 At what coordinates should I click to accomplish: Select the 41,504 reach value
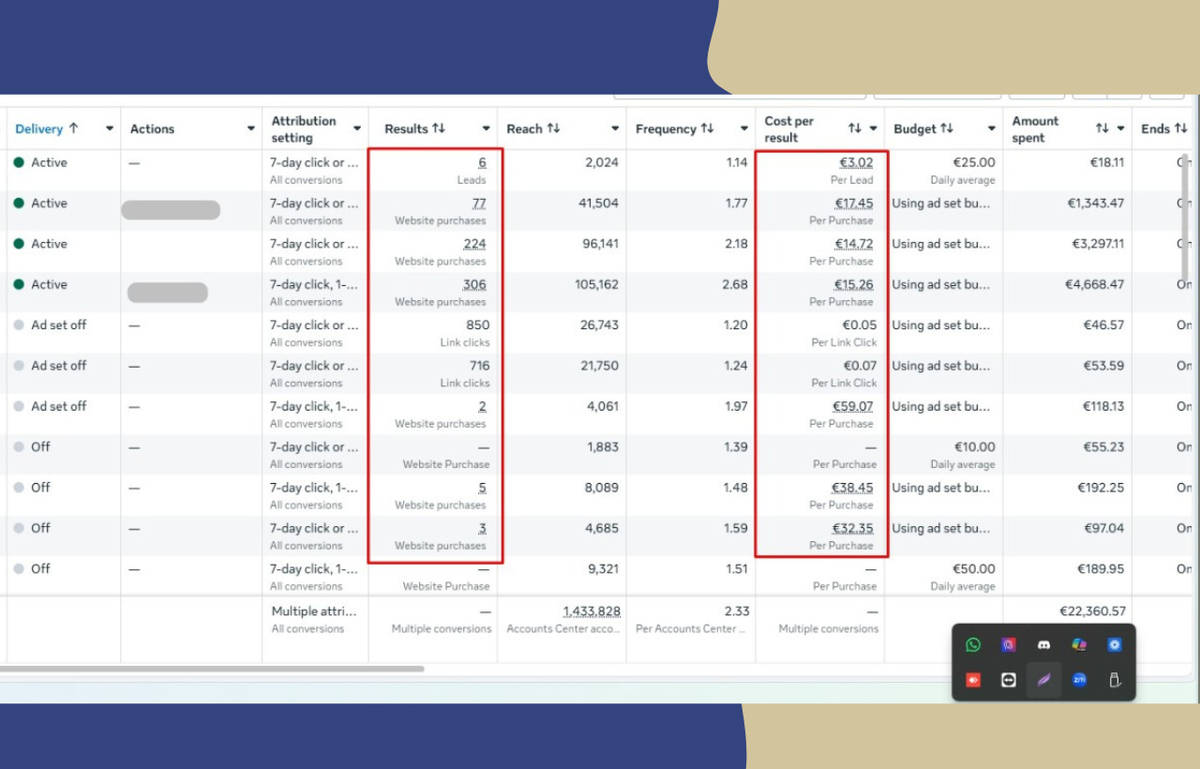pyautogui.click(x=599, y=203)
